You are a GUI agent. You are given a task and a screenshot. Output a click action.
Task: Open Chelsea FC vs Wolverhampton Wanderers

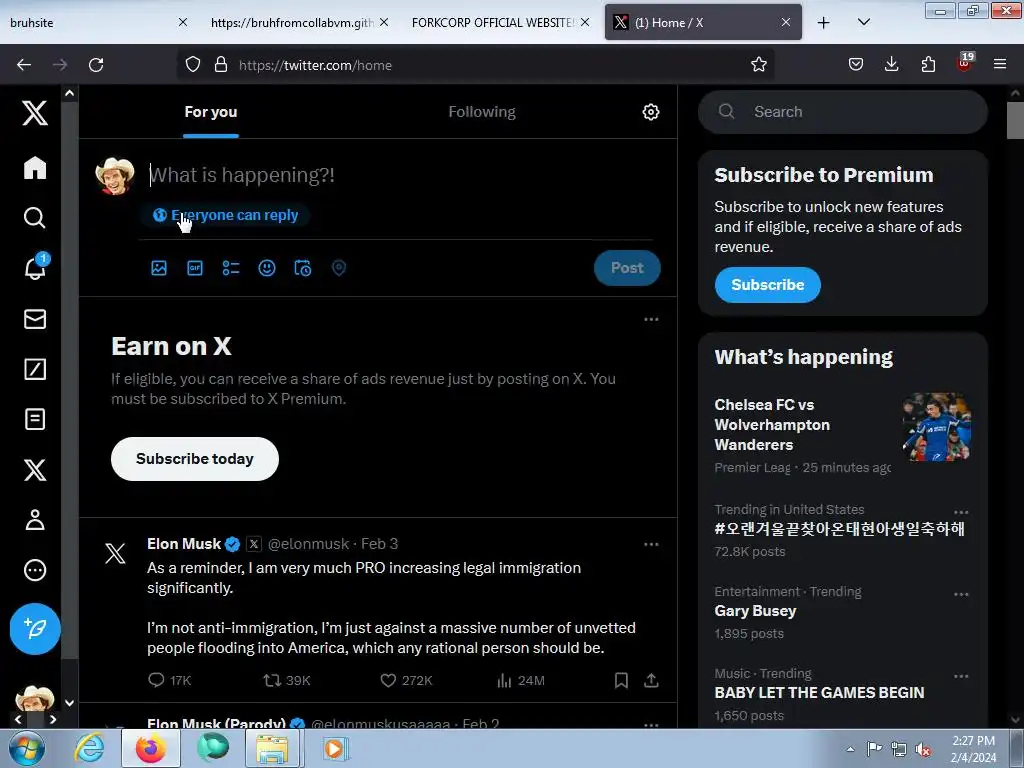point(772,424)
